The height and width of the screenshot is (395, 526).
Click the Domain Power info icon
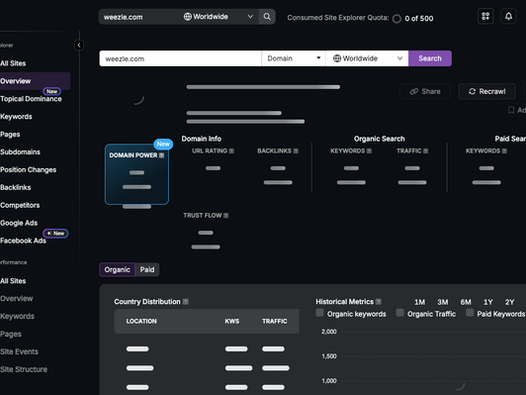(x=162, y=155)
